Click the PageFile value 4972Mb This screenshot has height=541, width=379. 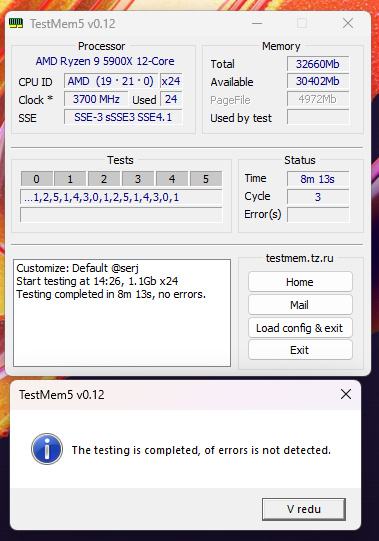tap(318, 99)
